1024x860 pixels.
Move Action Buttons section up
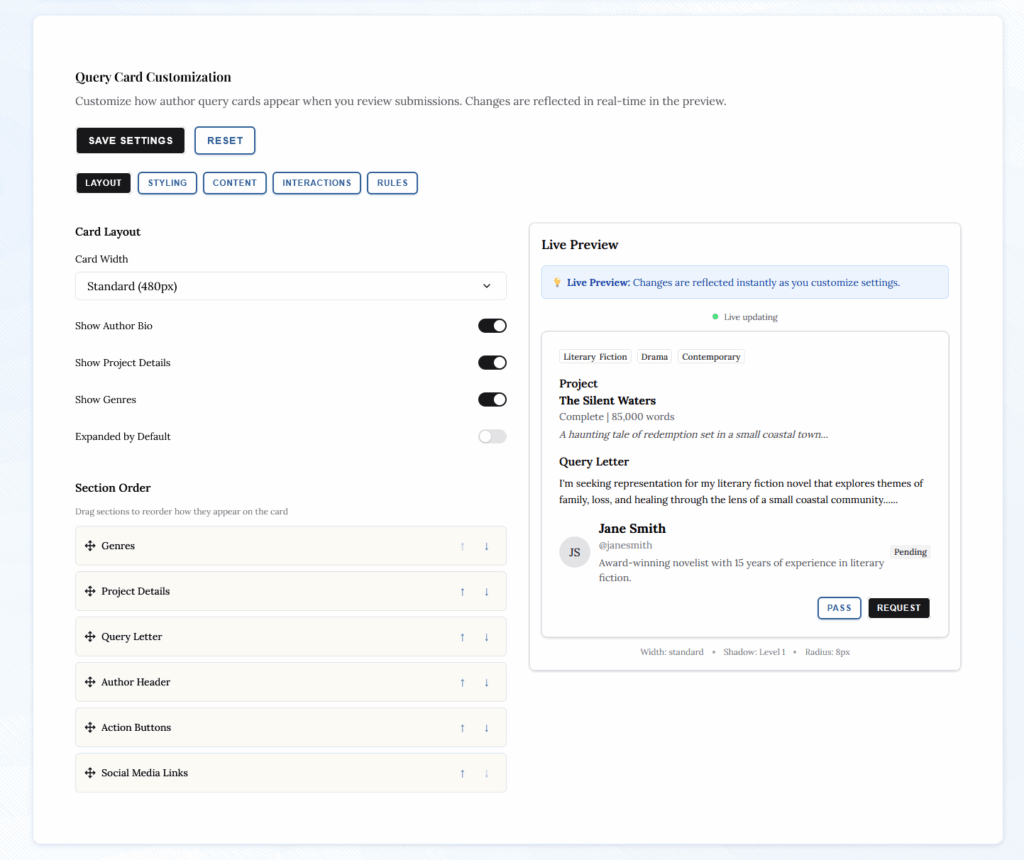[x=462, y=728]
